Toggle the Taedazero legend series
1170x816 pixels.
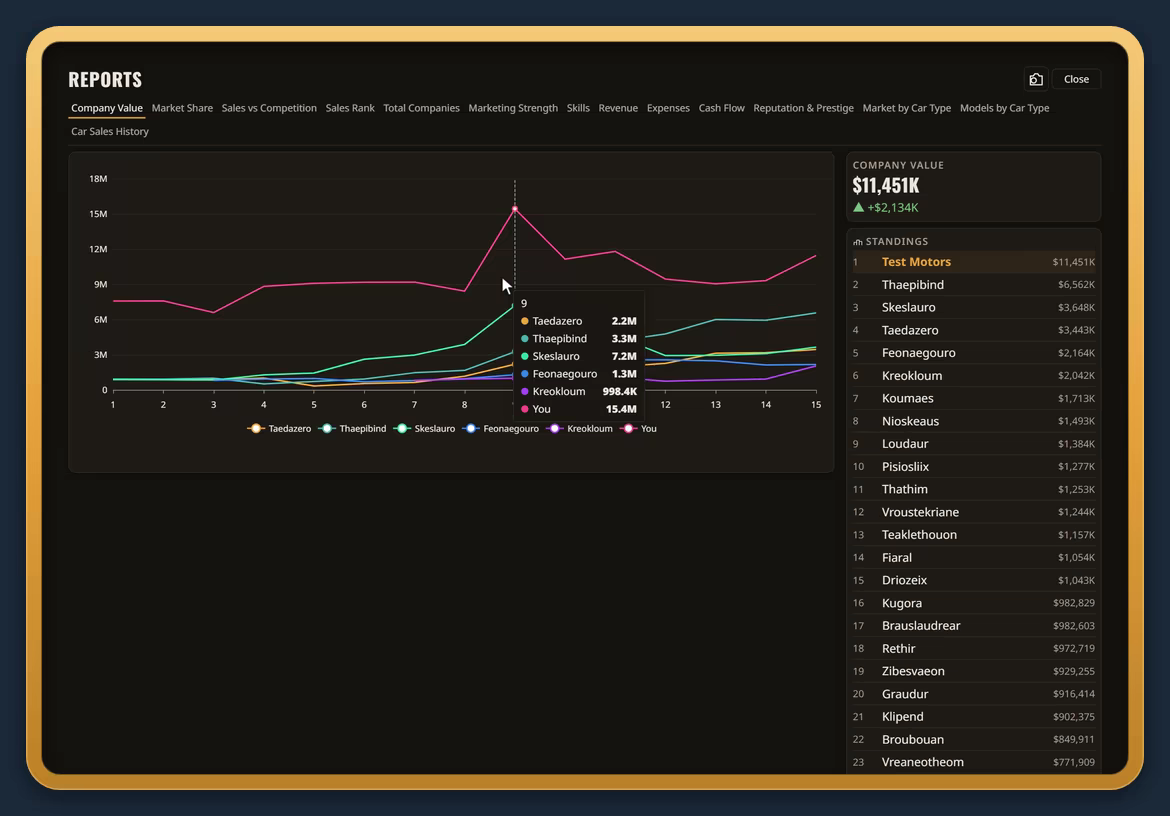[279, 429]
